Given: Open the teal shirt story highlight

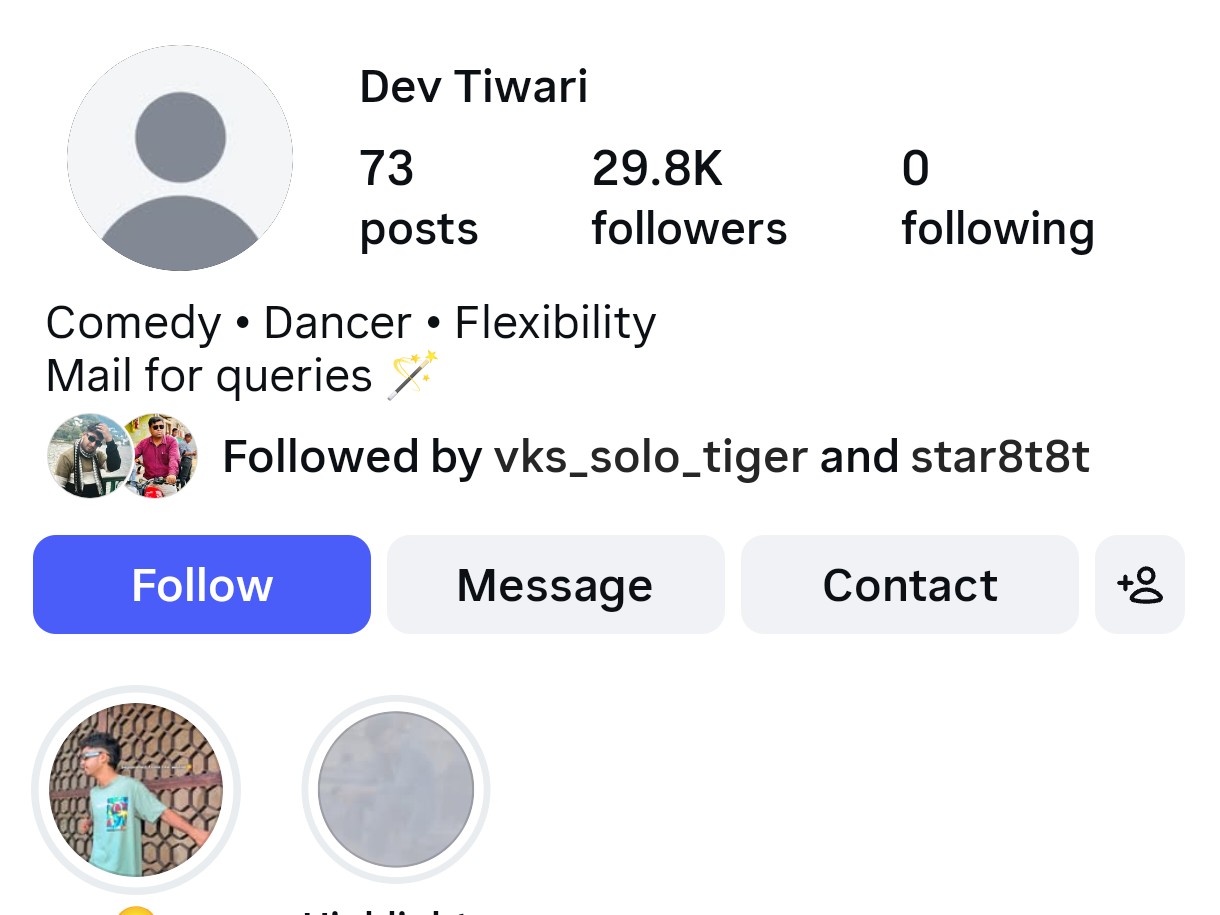Looking at the screenshot, I should [x=136, y=790].
